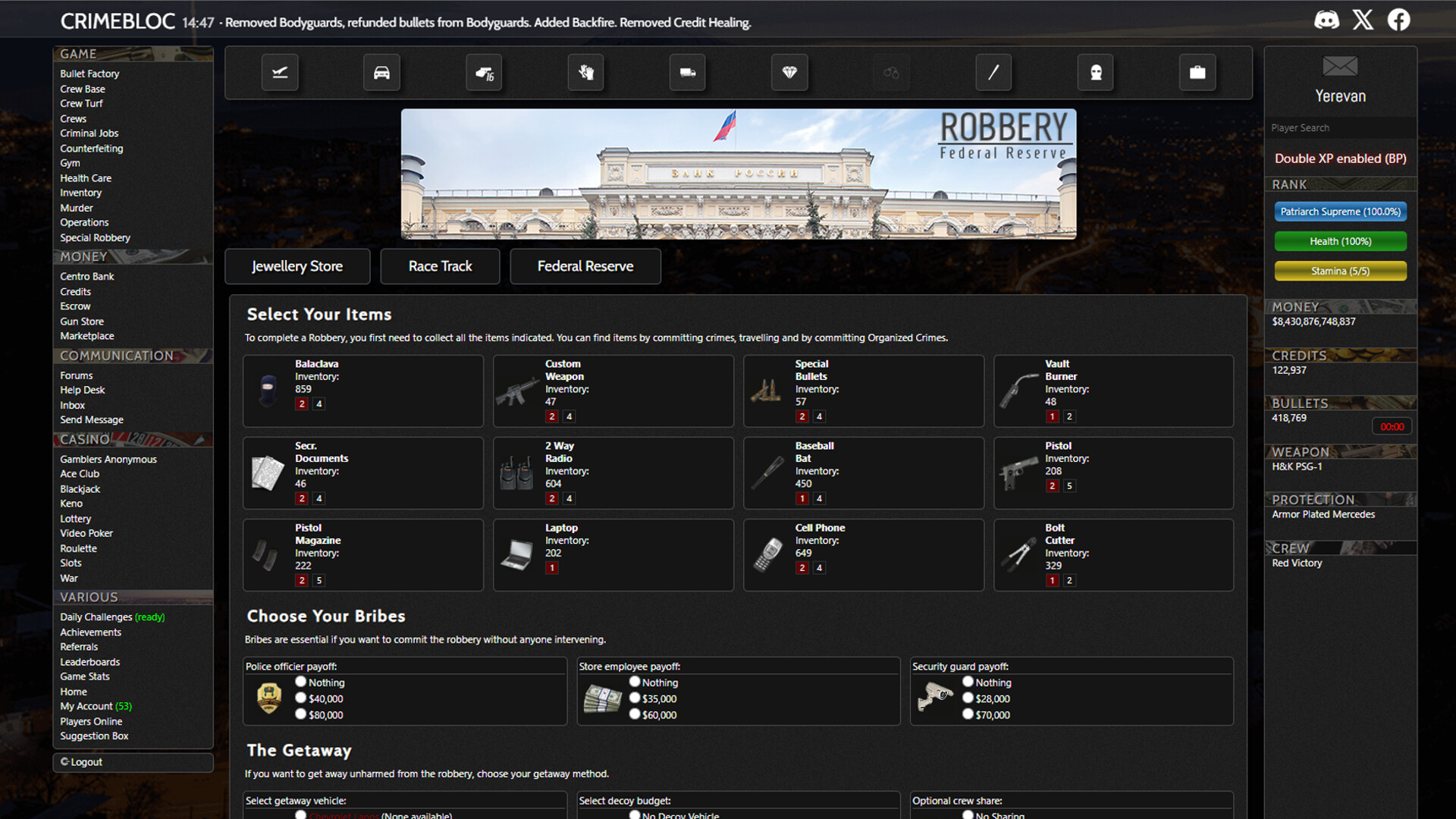The image size is (1456, 819).
Task: Click the gun crimes toolbar icon
Action: [x=483, y=72]
